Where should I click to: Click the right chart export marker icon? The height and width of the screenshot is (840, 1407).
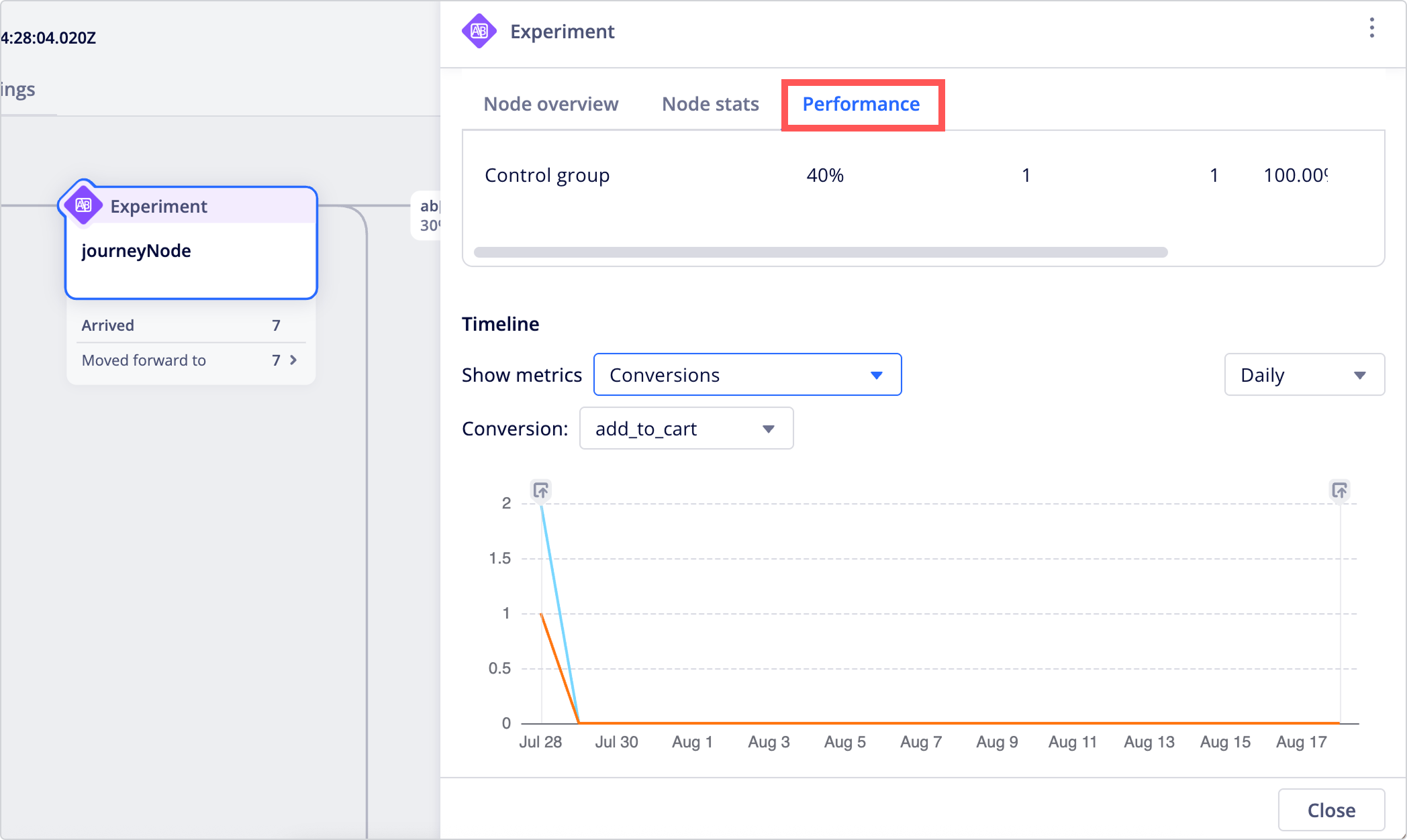click(x=1339, y=490)
